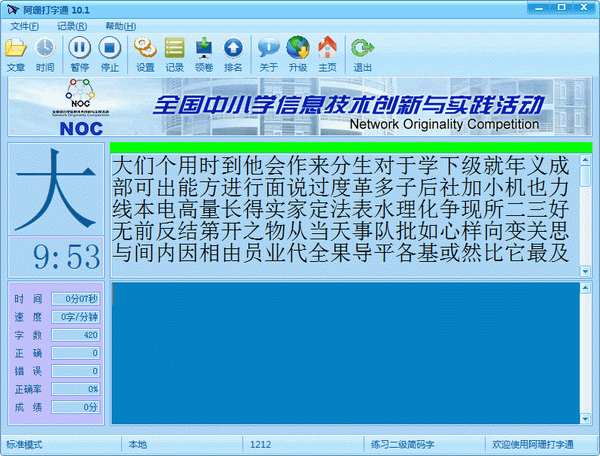Click the down arrow of the article text scrollbar

coord(585,271)
